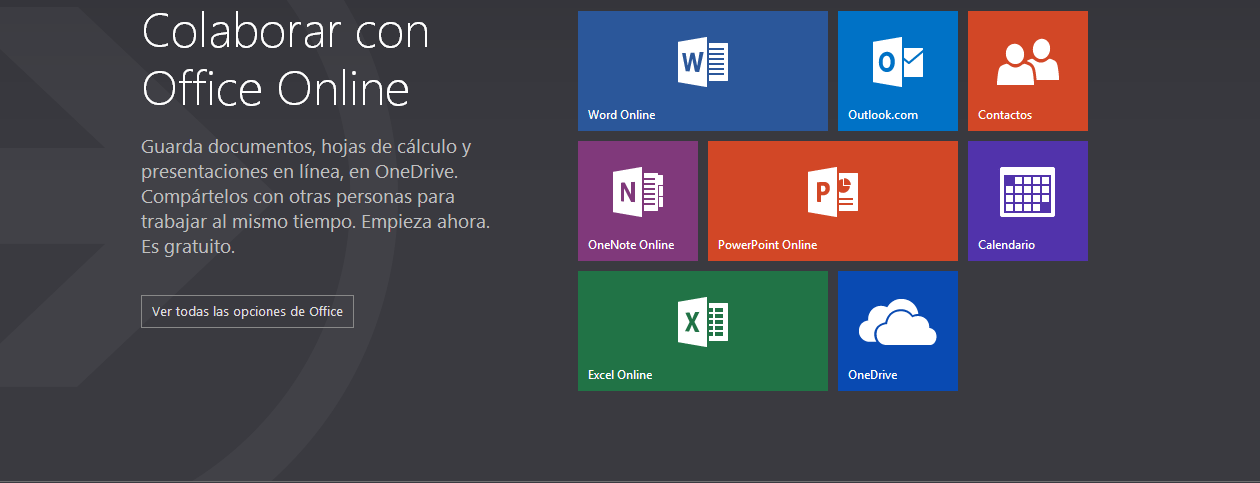Open the Contactos people icon tile
The height and width of the screenshot is (483, 1260).
[1027, 71]
